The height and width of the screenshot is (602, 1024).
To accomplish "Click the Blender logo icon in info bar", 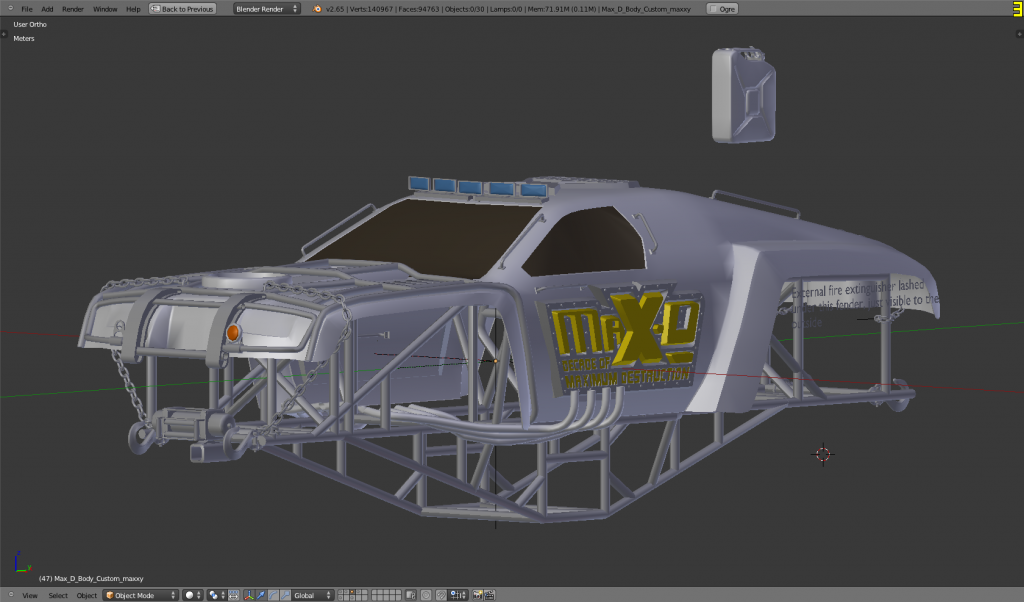I will point(317,9).
